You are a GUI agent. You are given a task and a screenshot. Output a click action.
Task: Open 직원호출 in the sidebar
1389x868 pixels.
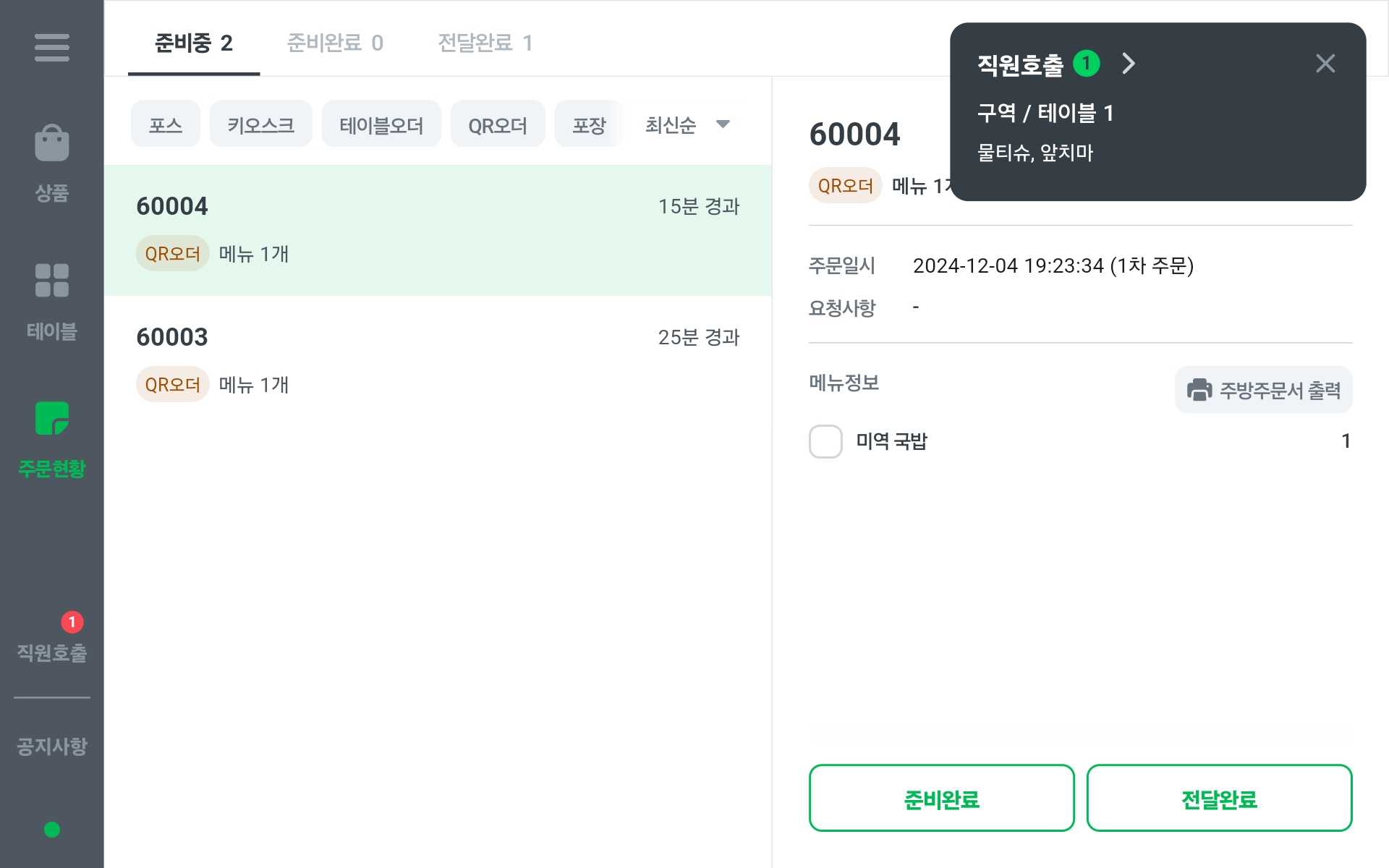(51, 652)
